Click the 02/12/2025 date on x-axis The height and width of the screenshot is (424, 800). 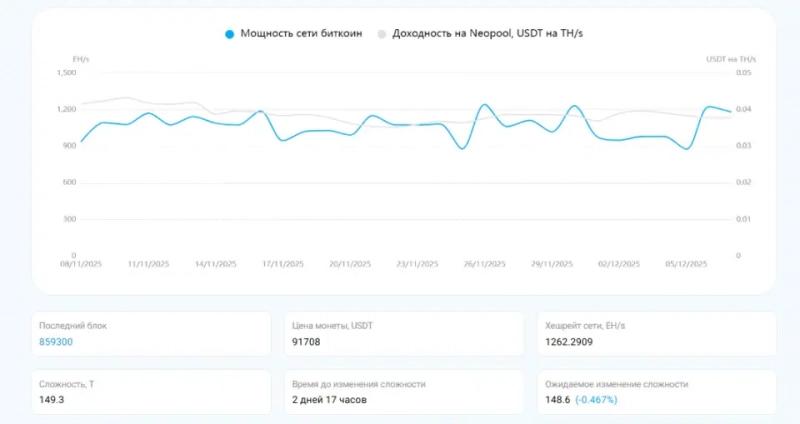tap(619, 264)
